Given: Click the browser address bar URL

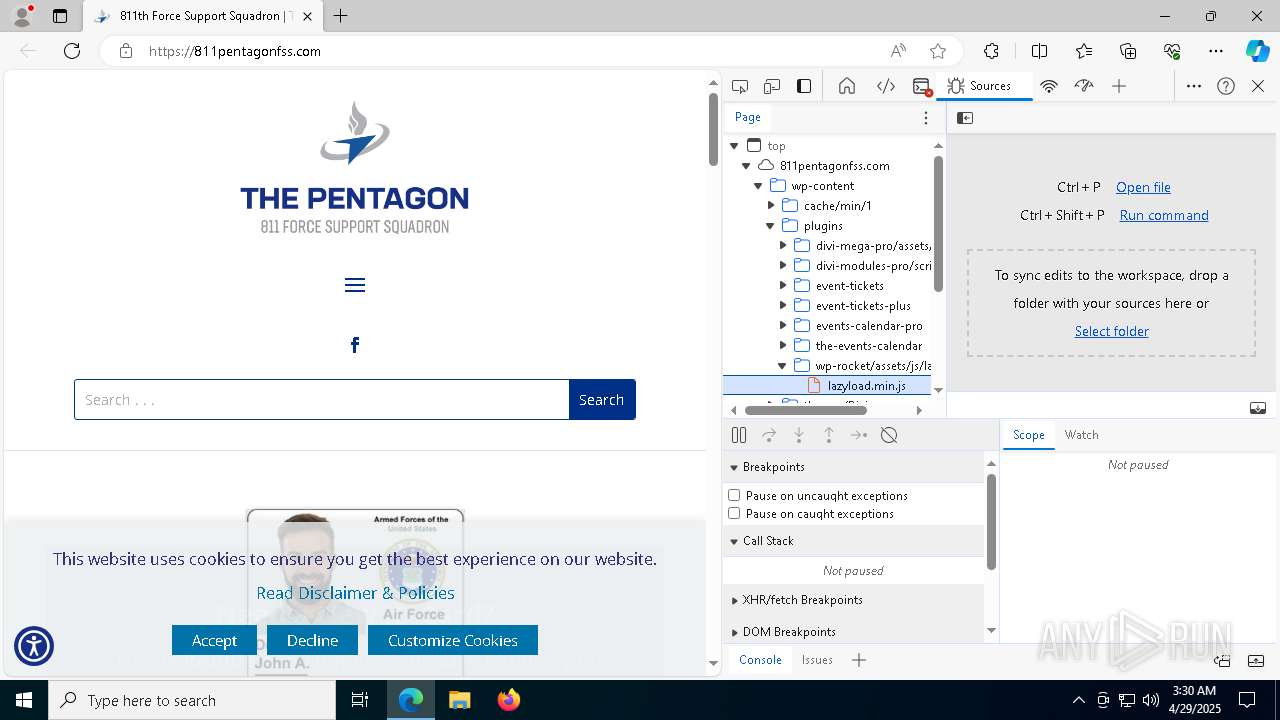Looking at the screenshot, I should [235, 51].
